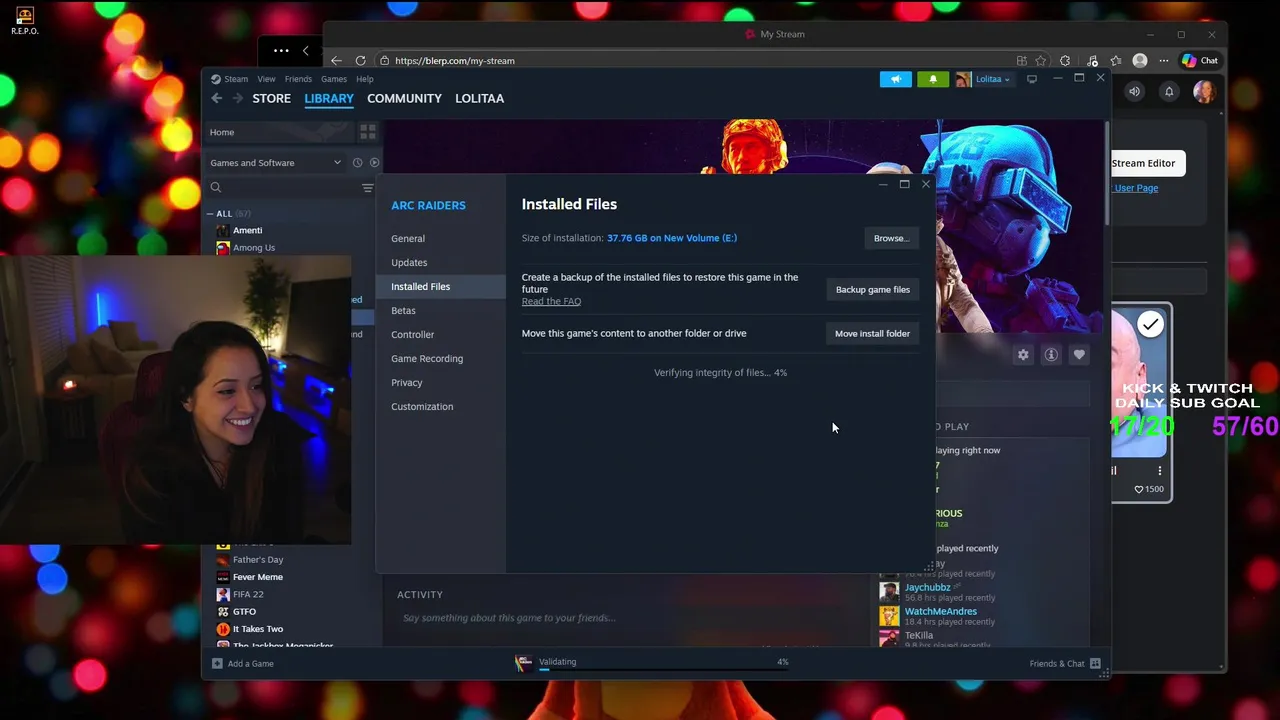Open sound card three-dot options
This screenshot has width=1280, height=720.
(x=1160, y=471)
